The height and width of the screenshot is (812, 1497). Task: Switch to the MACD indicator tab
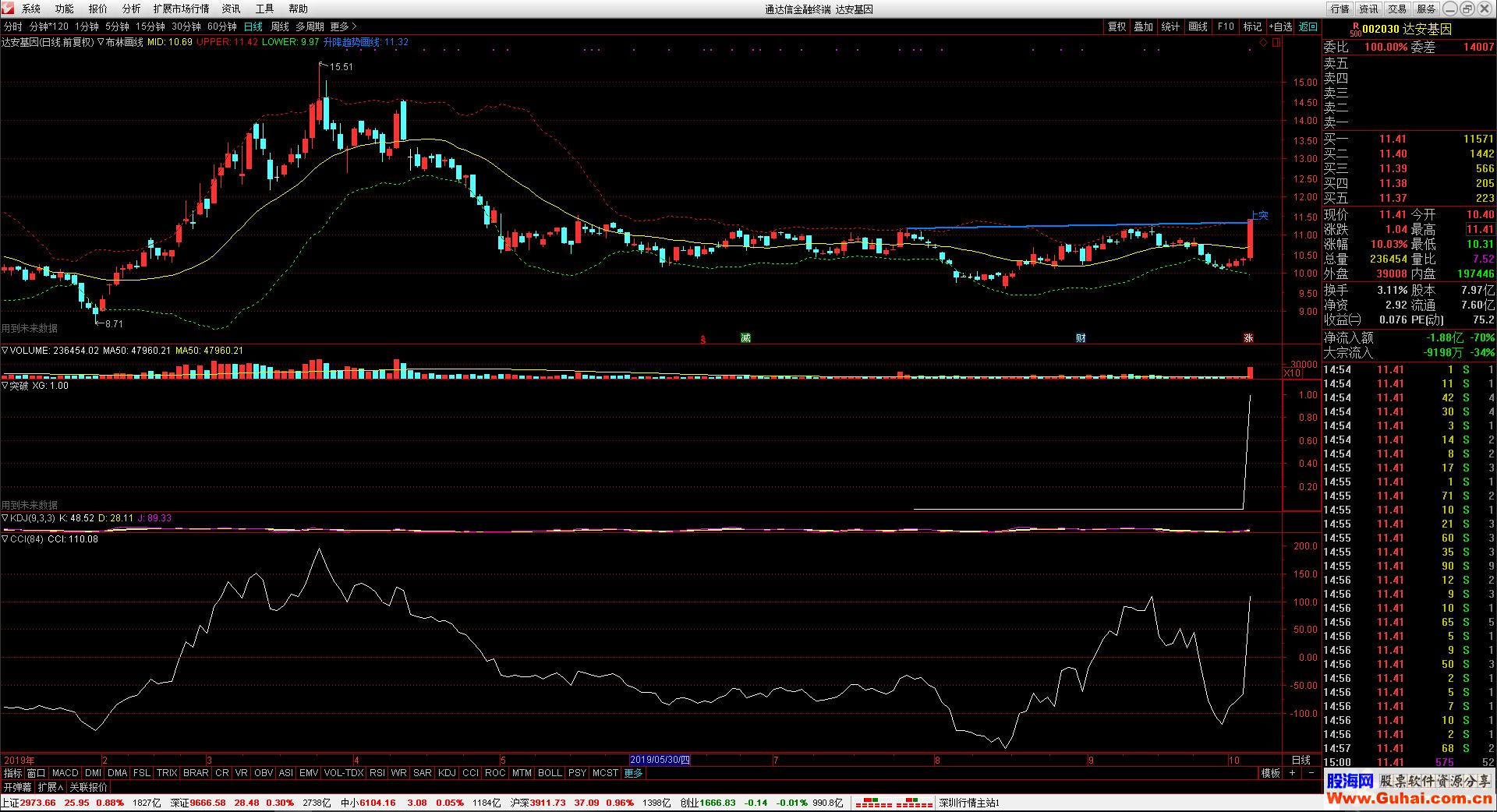tap(65, 773)
